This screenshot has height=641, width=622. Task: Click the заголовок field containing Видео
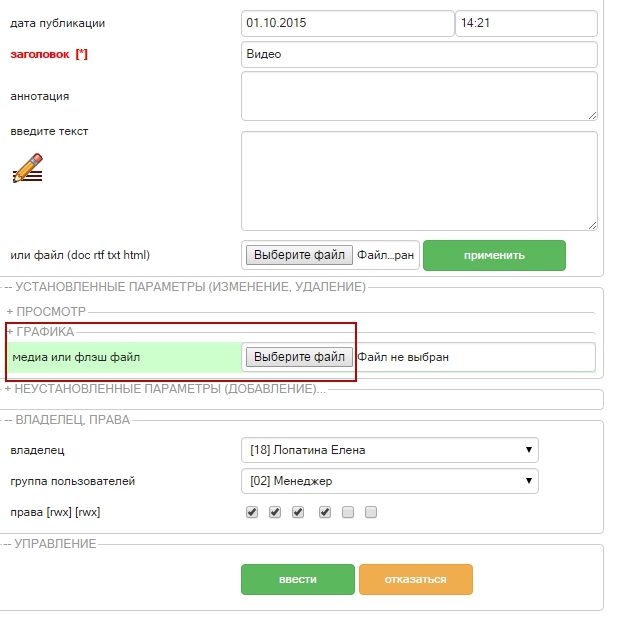(x=419, y=54)
